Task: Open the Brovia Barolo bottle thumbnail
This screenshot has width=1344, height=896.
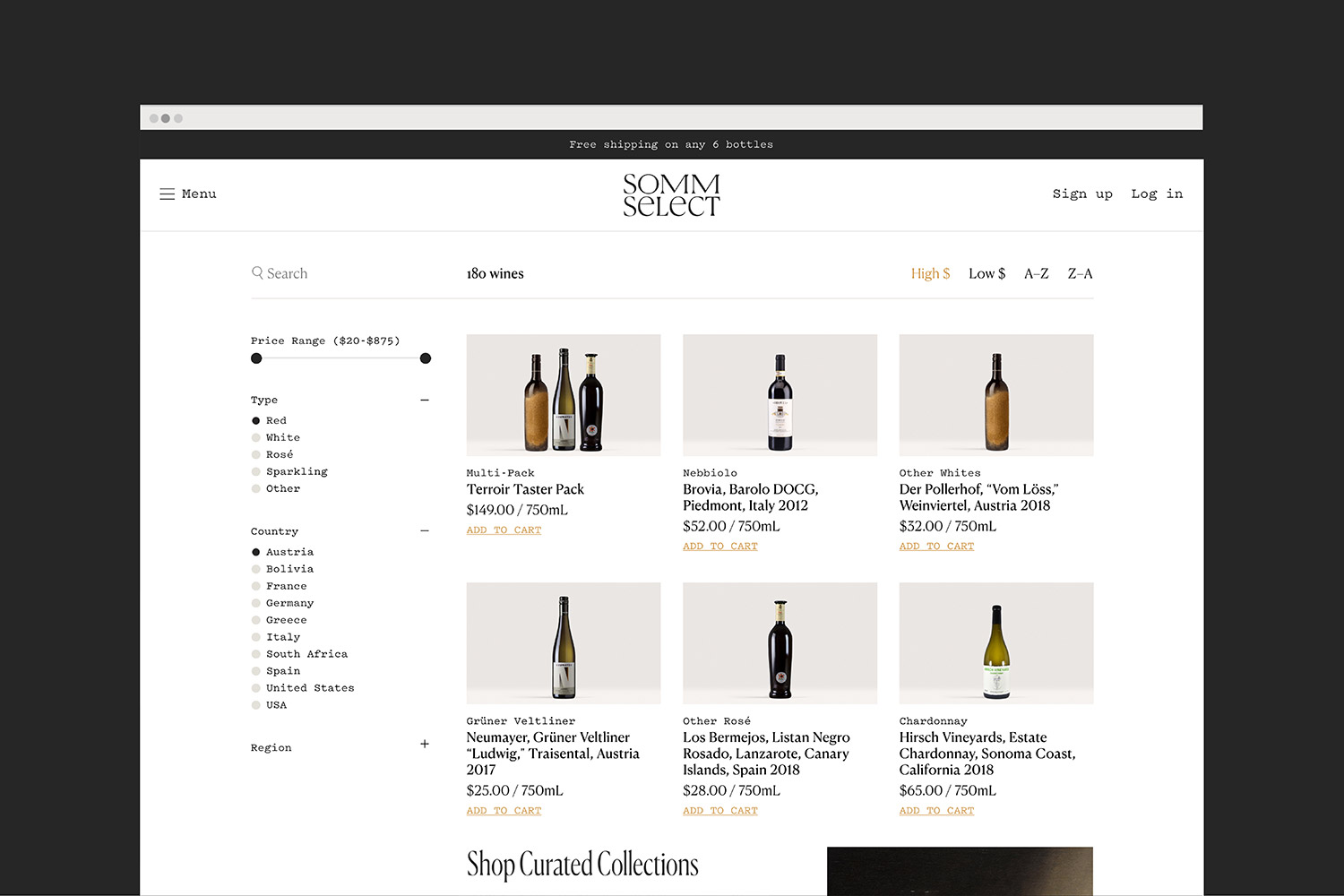Action: click(x=780, y=395)
